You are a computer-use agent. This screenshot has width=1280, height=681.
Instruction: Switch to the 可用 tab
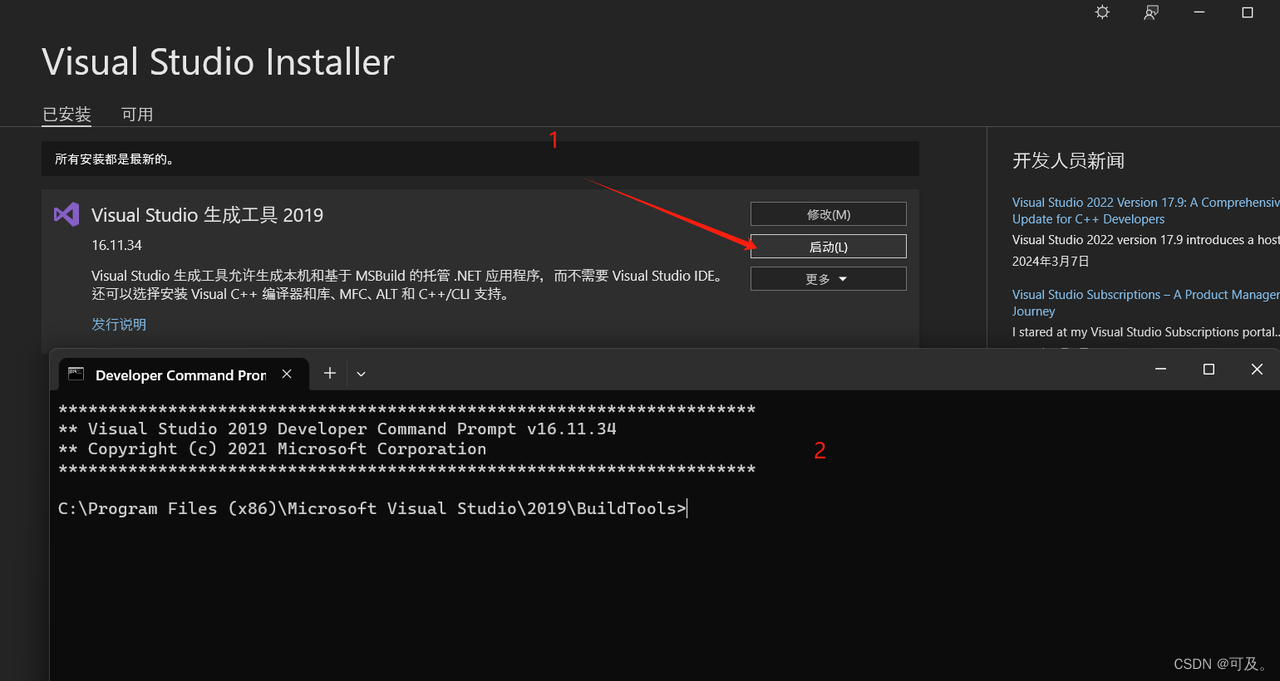click(x=137, y=114)
